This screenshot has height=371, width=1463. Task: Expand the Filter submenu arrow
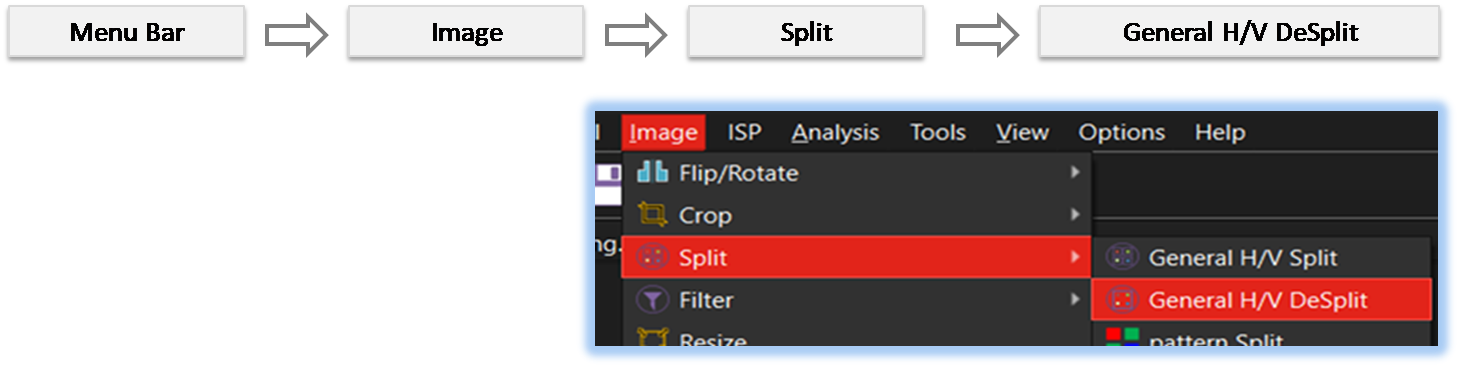[1075, 300]
